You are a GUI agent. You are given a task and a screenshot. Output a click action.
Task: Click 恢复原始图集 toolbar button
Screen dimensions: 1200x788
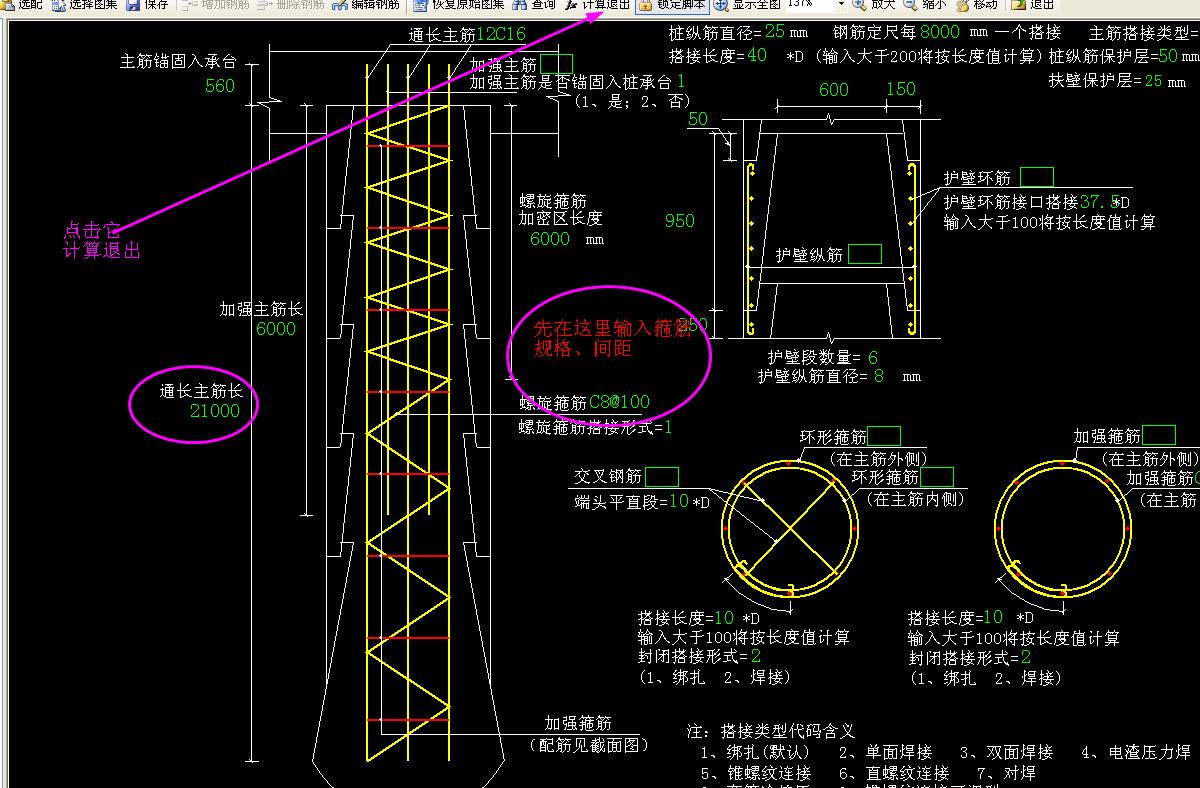(458, 4)
